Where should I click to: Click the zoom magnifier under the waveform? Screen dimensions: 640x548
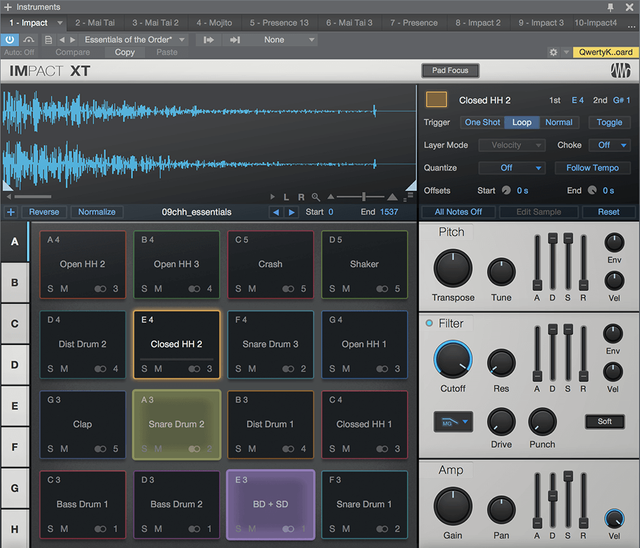(x=316, y=197)
